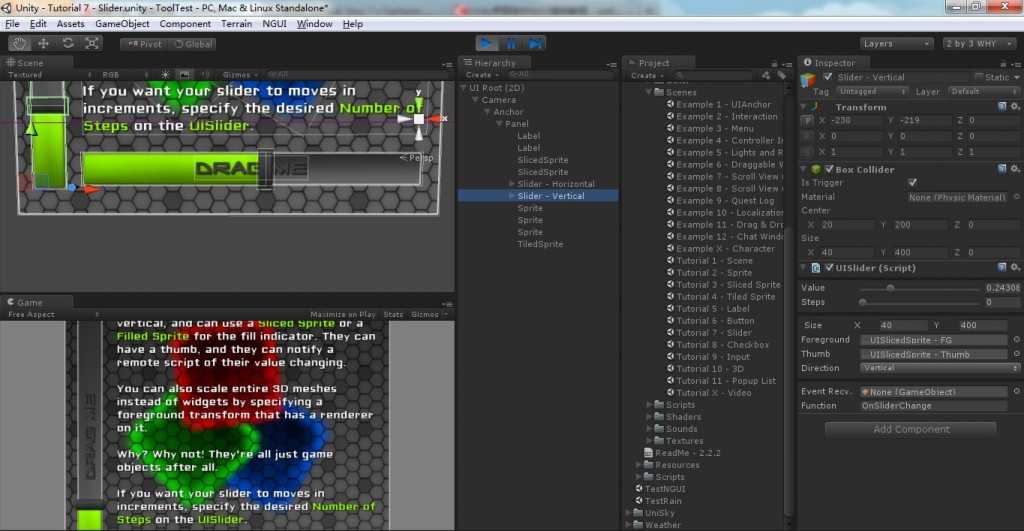This screenshot has height=531, width=1024.
Task: Toggle the GameObject active checkbox in Inspector
Action: tap(827, 77)
